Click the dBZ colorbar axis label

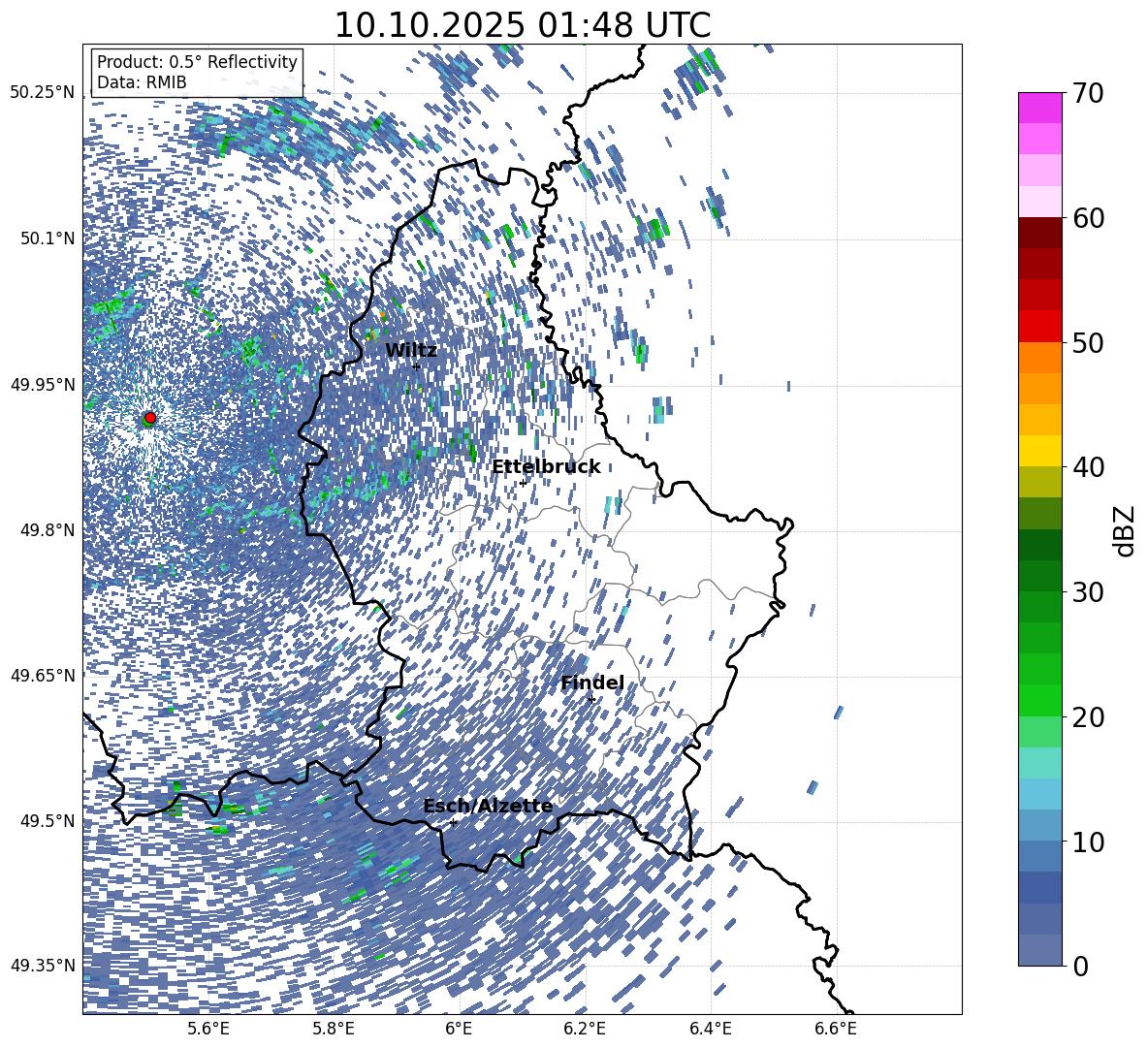click(x=1126, y=530)
